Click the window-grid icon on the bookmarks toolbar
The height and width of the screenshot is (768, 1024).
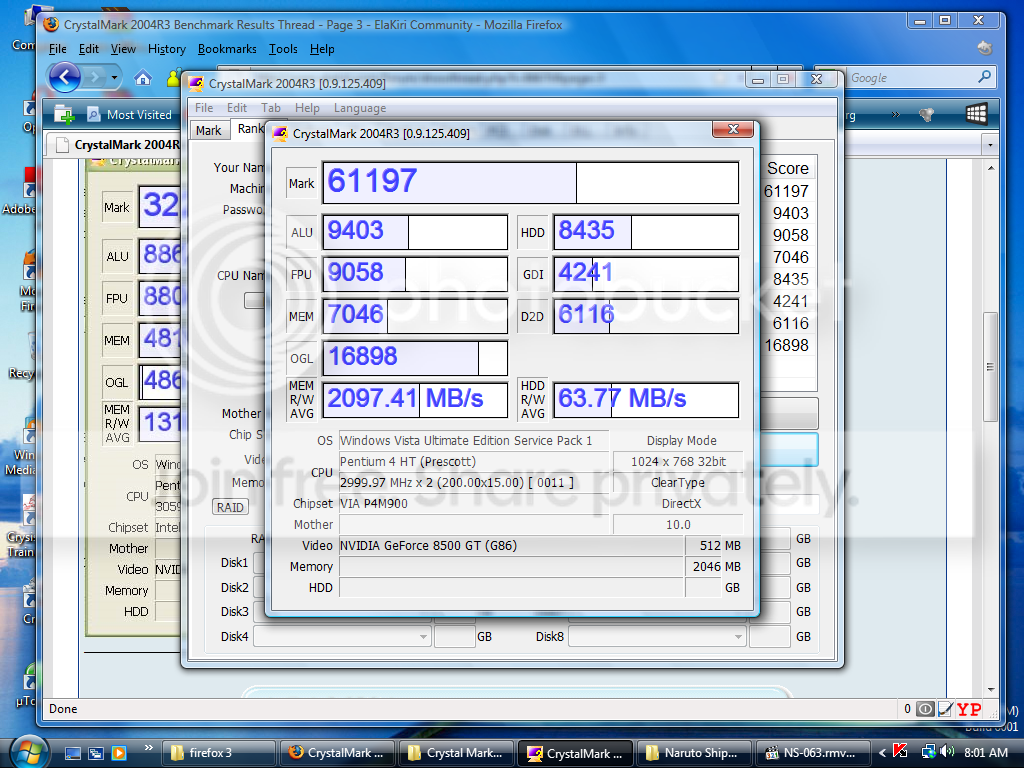[x=976, y=114]
